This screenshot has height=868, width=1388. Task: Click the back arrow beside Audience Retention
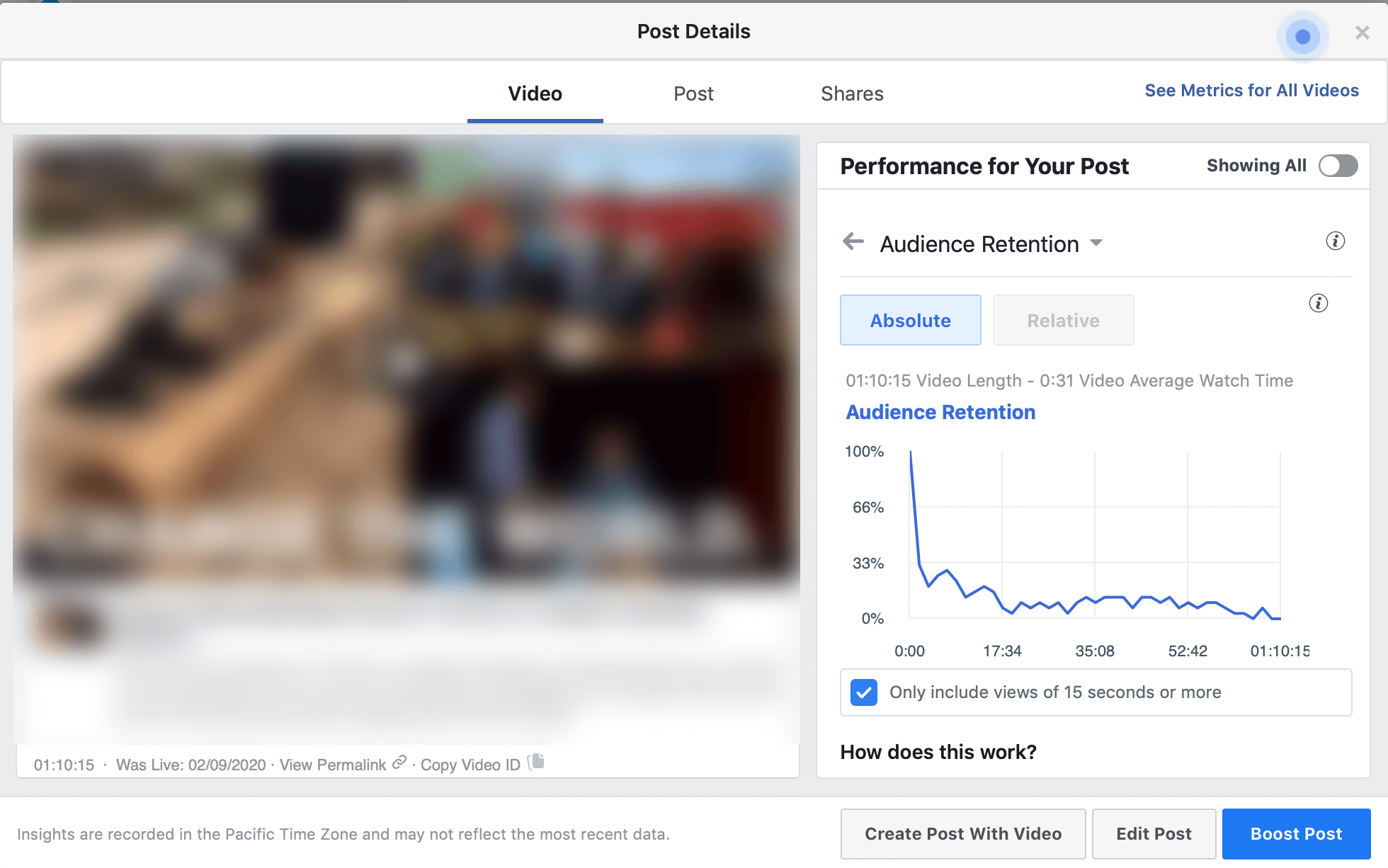click(x=853, y=242)
